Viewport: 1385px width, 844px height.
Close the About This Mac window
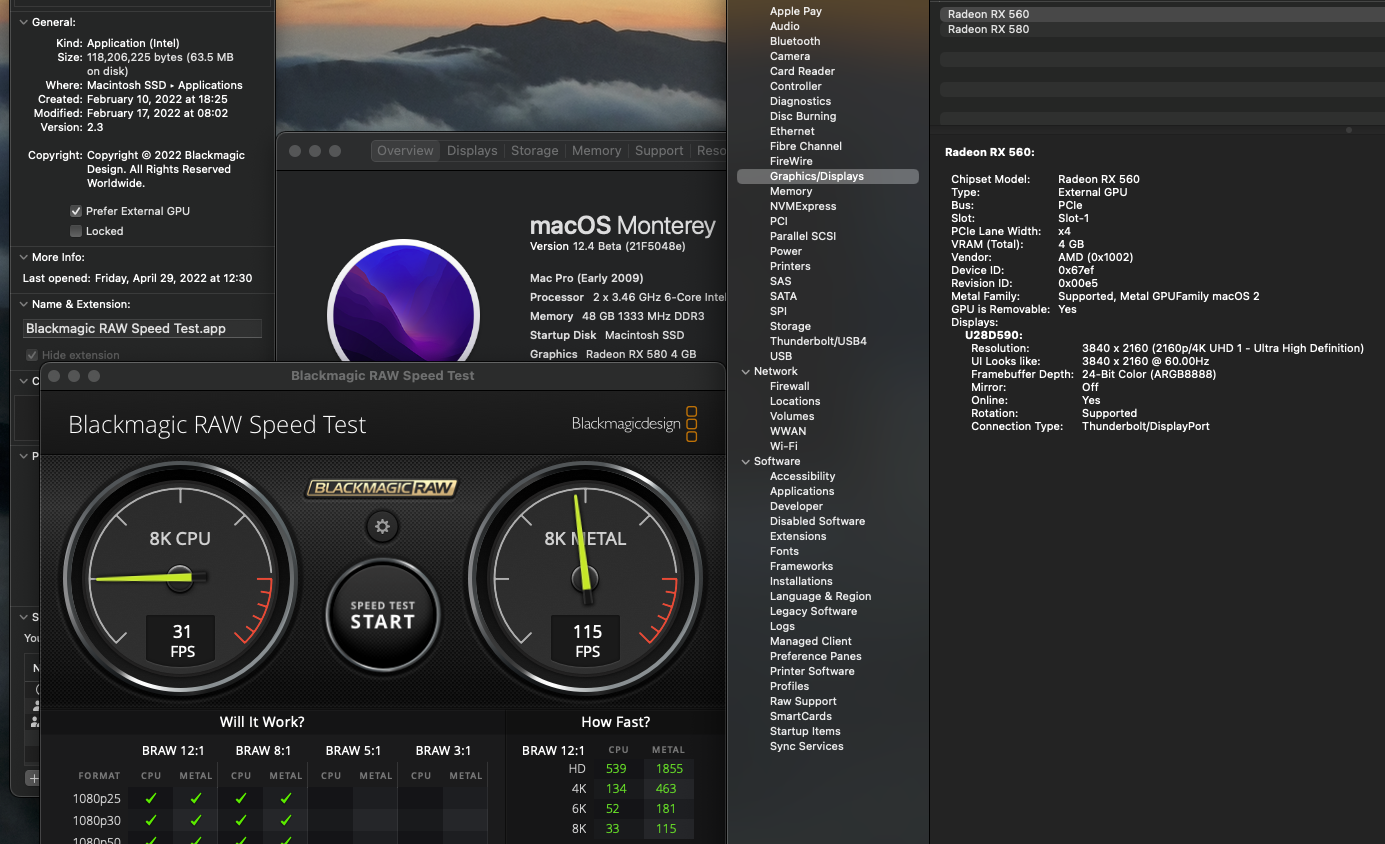[295, 151]
